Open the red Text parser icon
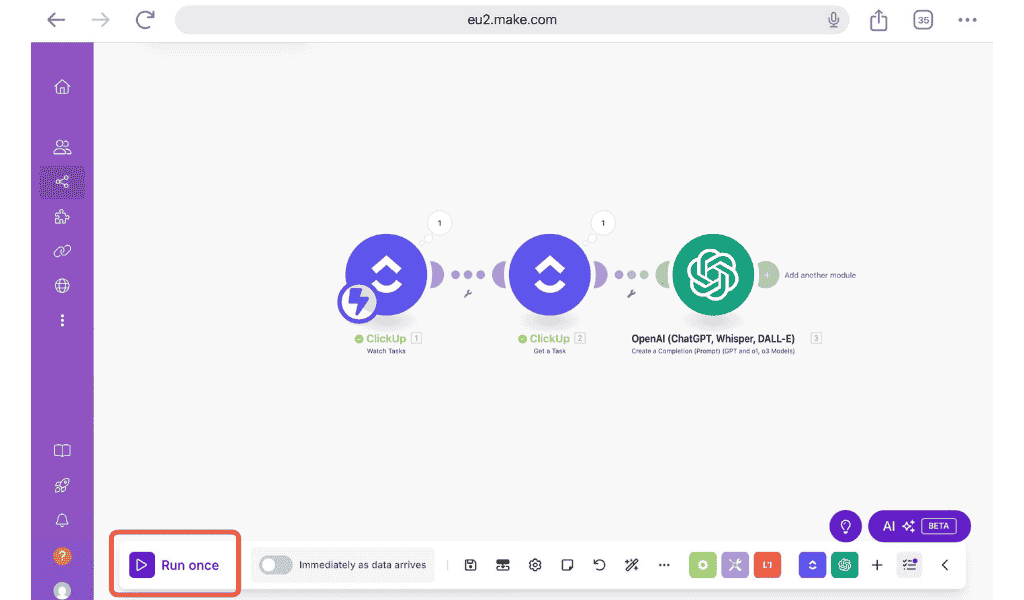 pyautogui.click(x=767, y=565)
